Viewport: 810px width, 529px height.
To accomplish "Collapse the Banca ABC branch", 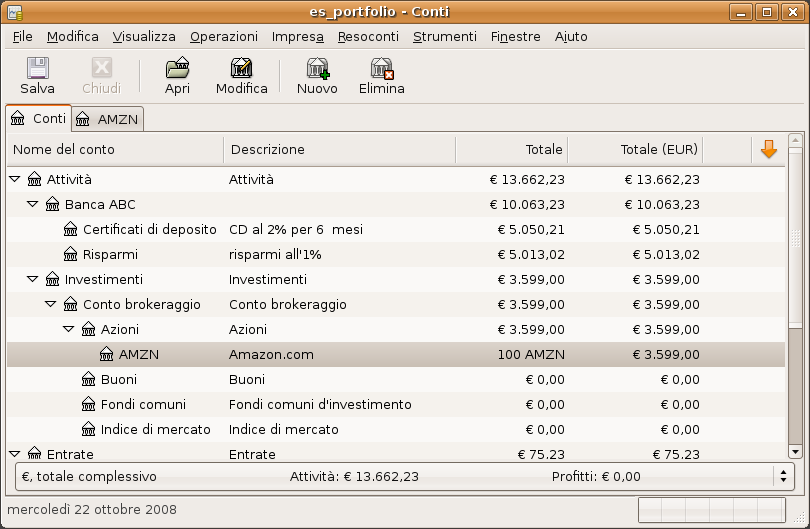I will pyautogui.click(x=33, y=204).
